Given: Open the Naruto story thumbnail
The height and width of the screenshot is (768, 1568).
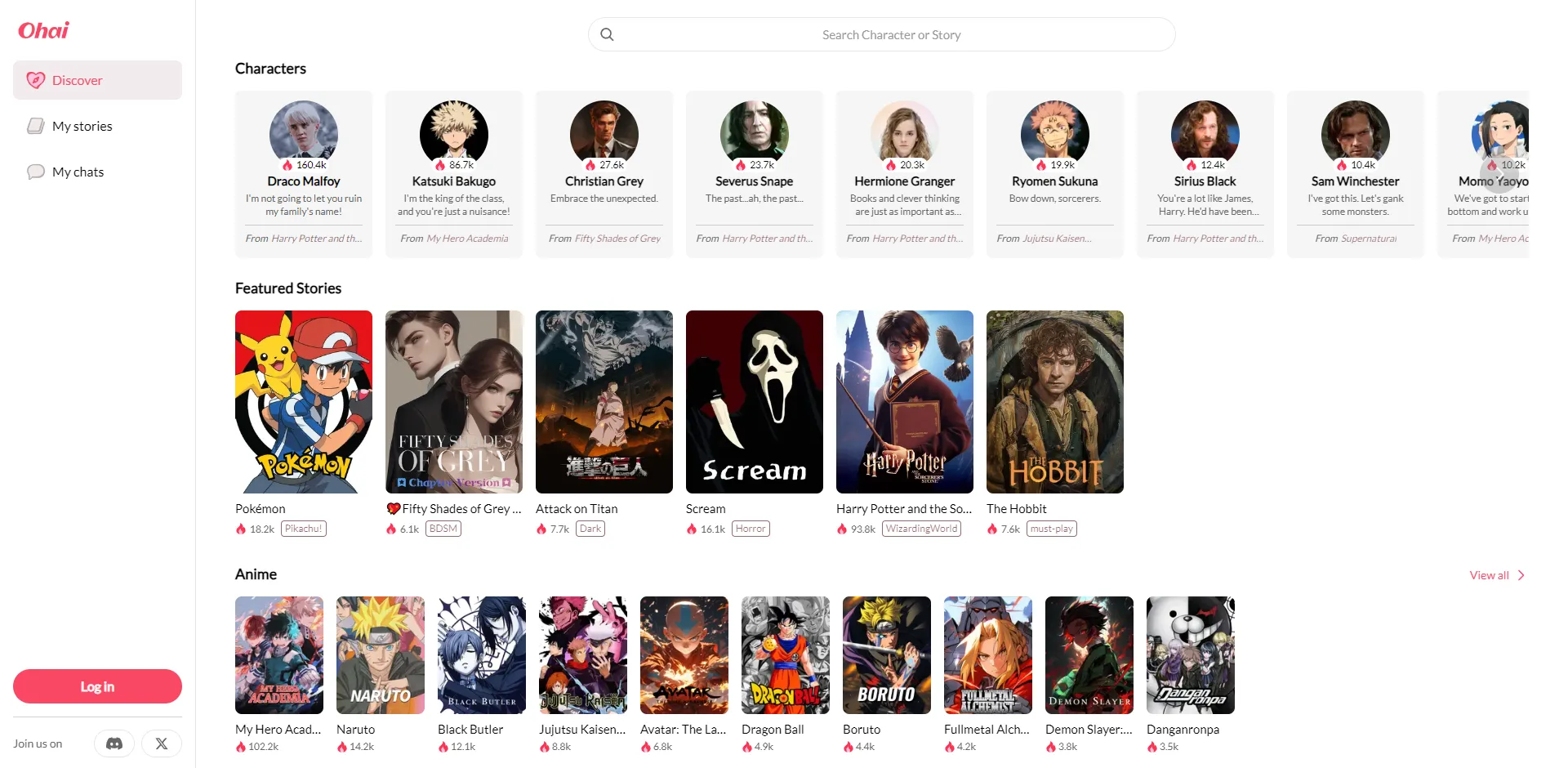Looking at the screenshot, I should (380, 654).
